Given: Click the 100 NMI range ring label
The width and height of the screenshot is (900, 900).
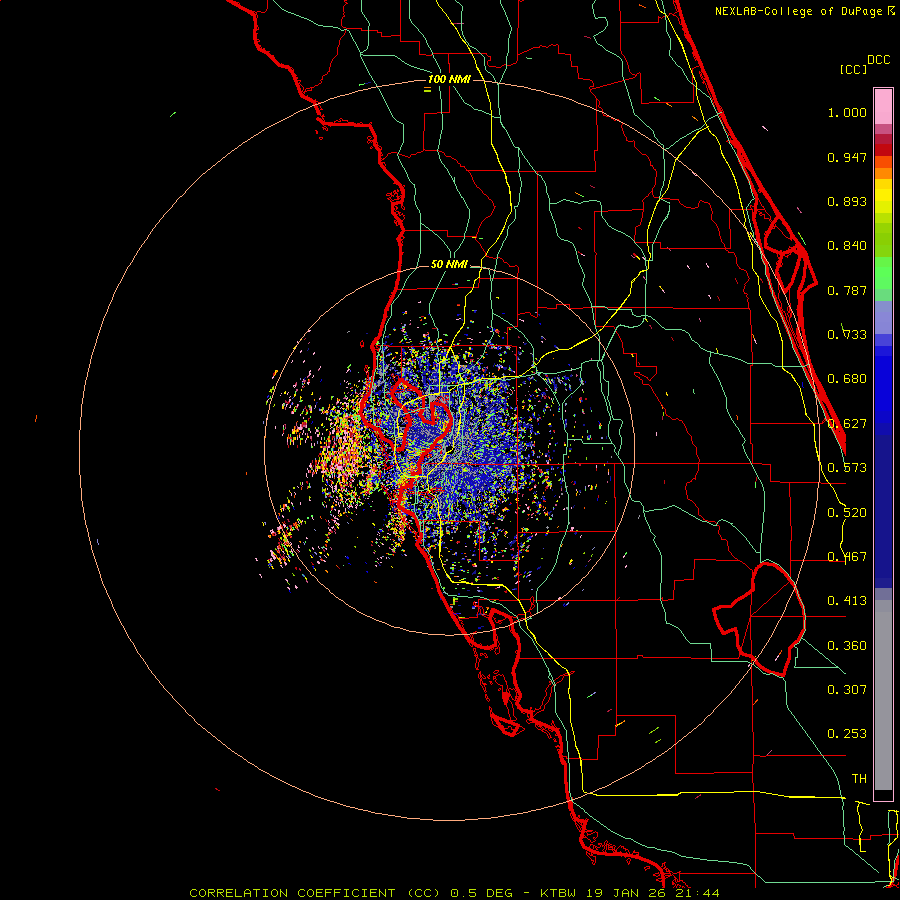Looking at the screenshot, I should pyautogui.click(x=449, y=79).
